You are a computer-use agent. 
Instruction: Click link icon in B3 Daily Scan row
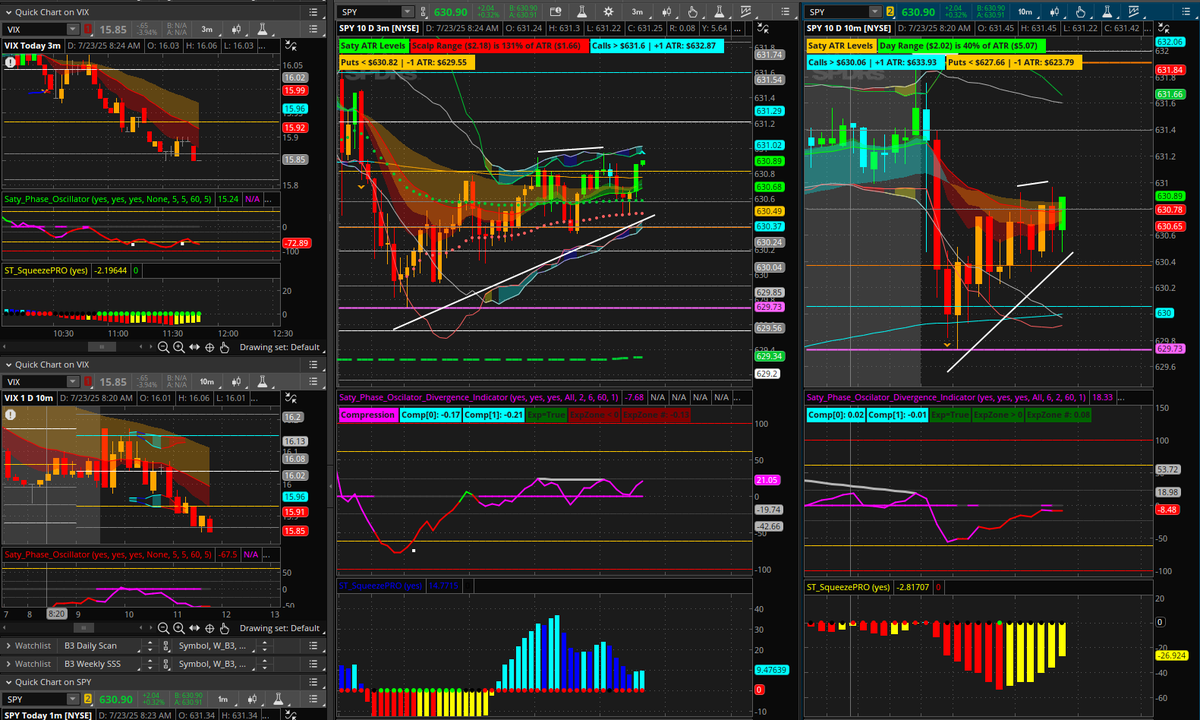click(x=166, y=646)
